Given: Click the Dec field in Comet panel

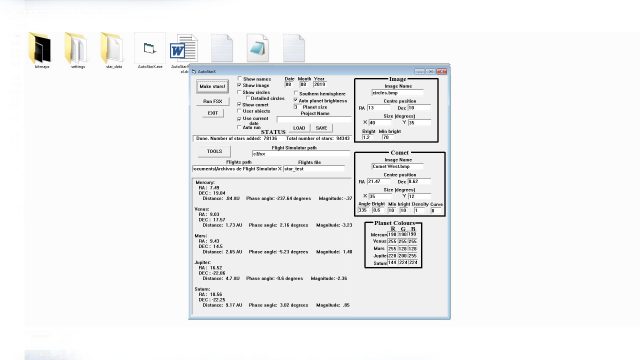Looking at the screenshot, I should [x=419, y=181].
